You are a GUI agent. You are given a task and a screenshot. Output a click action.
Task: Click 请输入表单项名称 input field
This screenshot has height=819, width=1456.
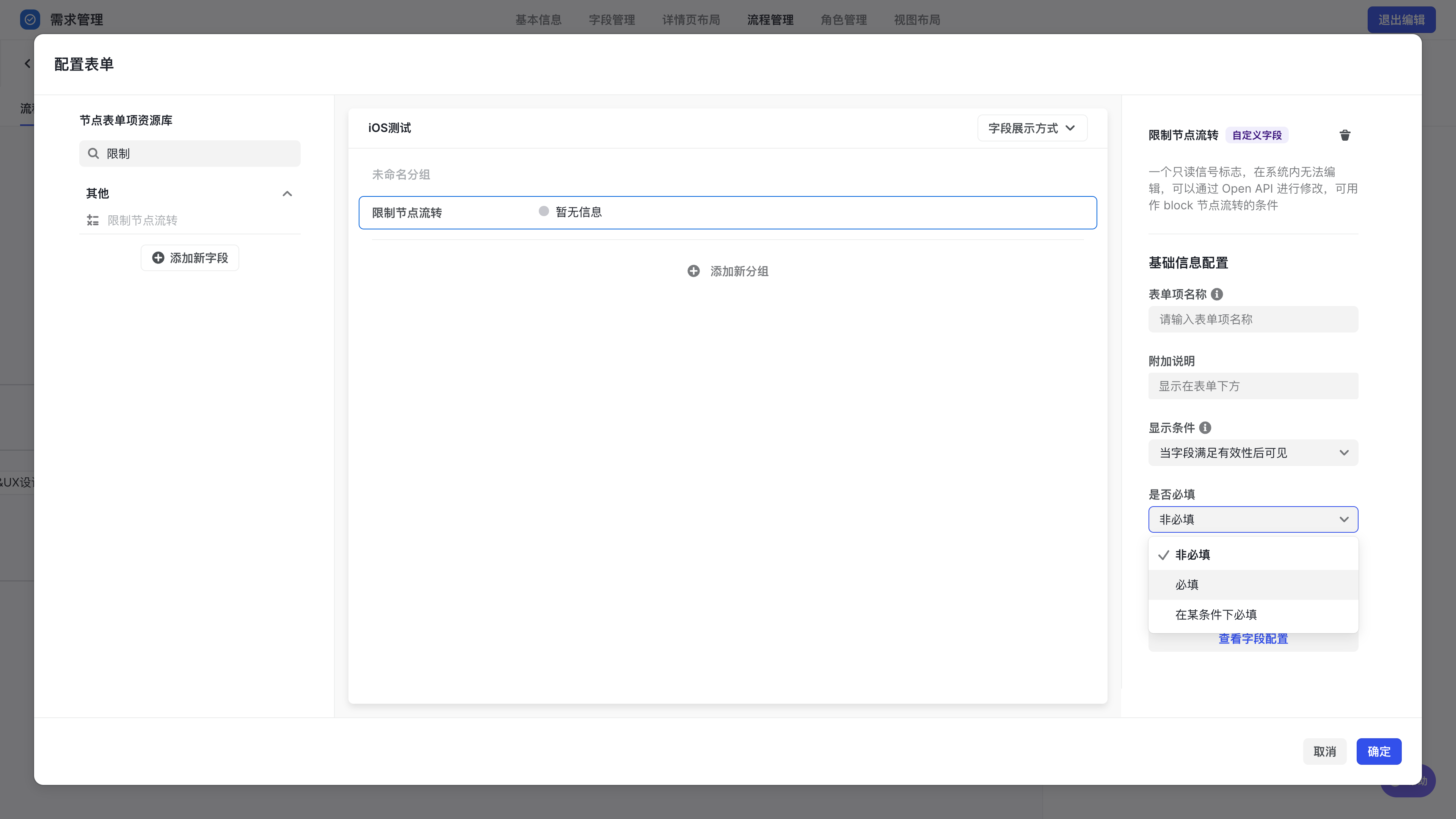pos(1253,319)
